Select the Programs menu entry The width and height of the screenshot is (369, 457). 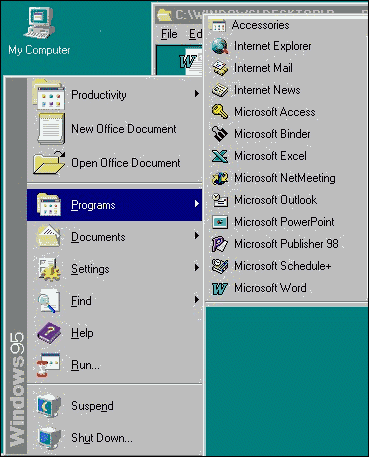[115, 205]
